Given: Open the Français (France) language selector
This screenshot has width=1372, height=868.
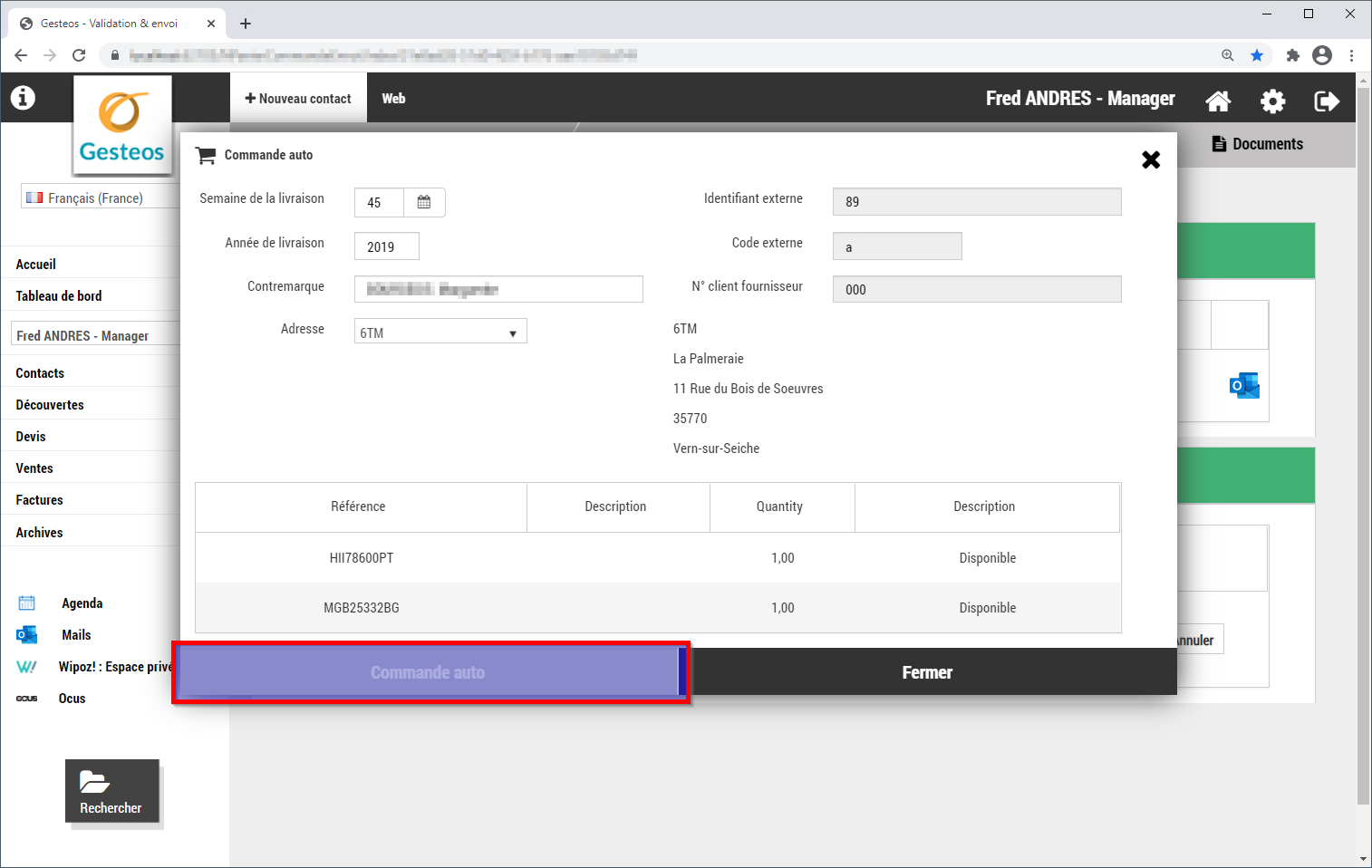Looking at the screenshot, I should pos(98,198).
